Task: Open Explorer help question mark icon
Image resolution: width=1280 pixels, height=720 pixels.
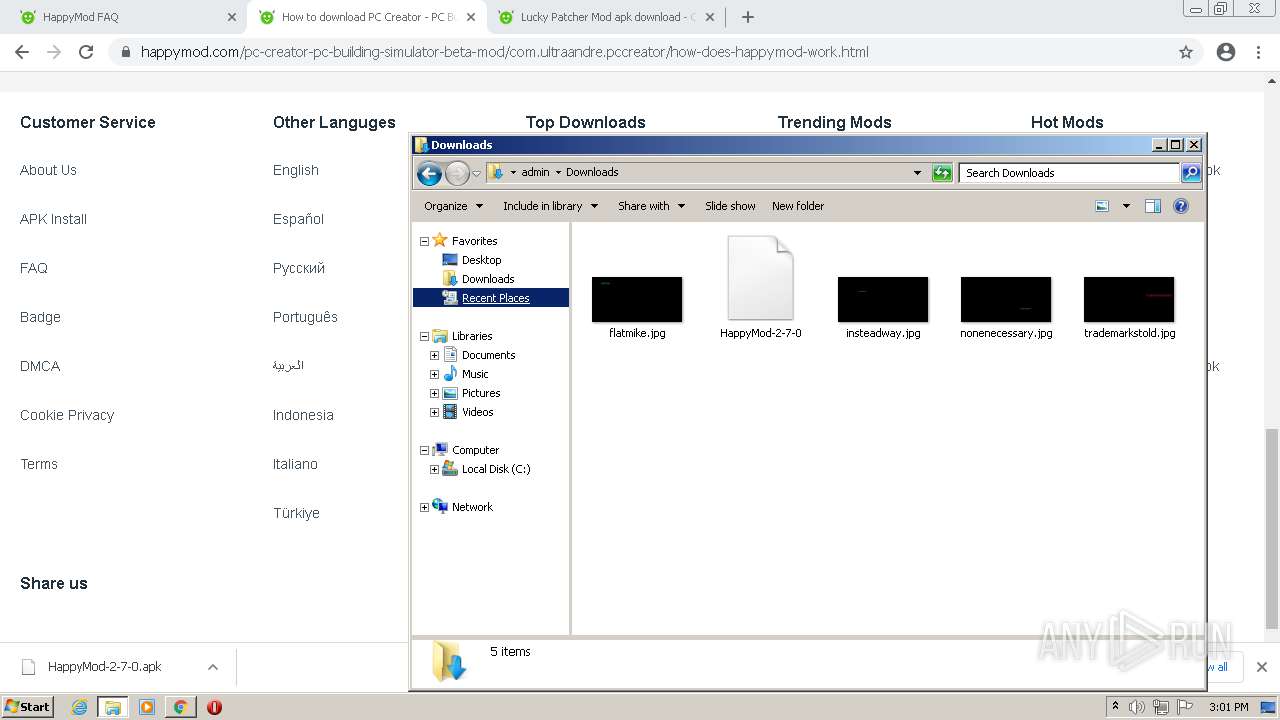Action: tap(1181, 206)
